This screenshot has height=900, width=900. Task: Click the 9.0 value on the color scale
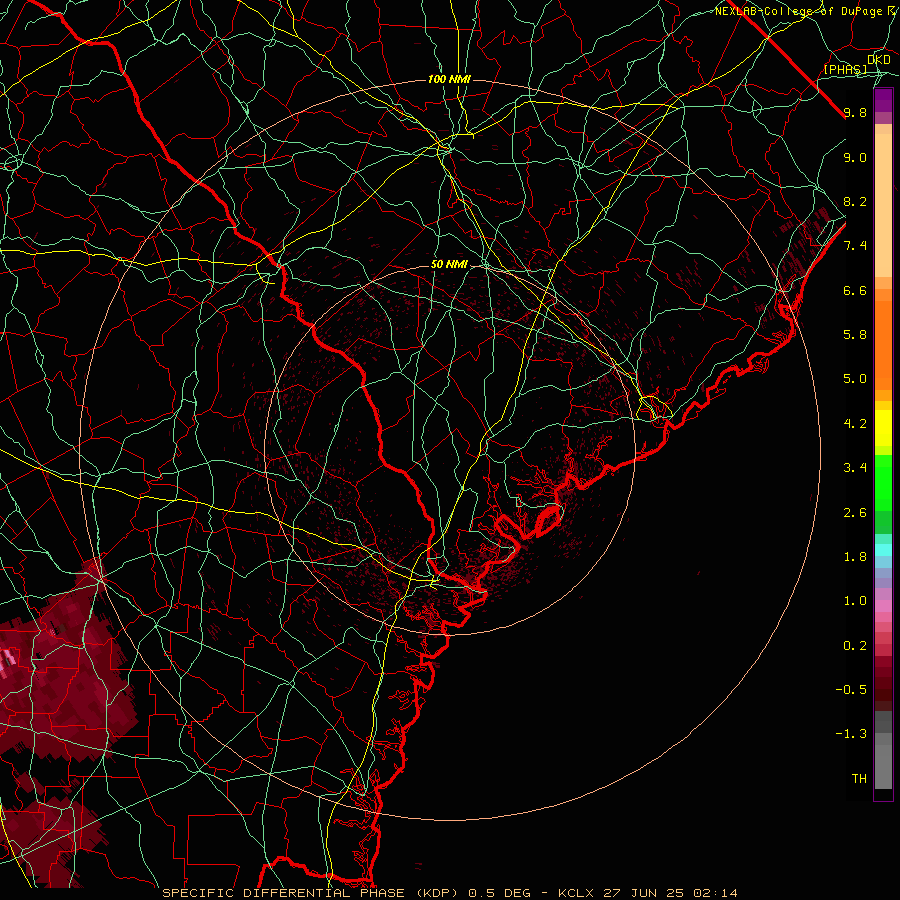pyautogui.click(x=855, y=157)
